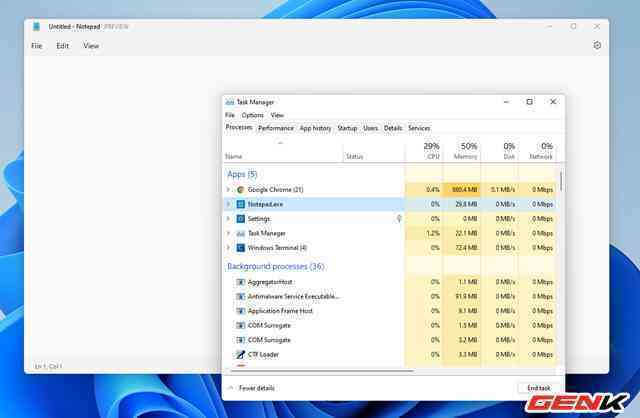Click the End task button
The image size is (640, 418).
[x=539, y=388]
